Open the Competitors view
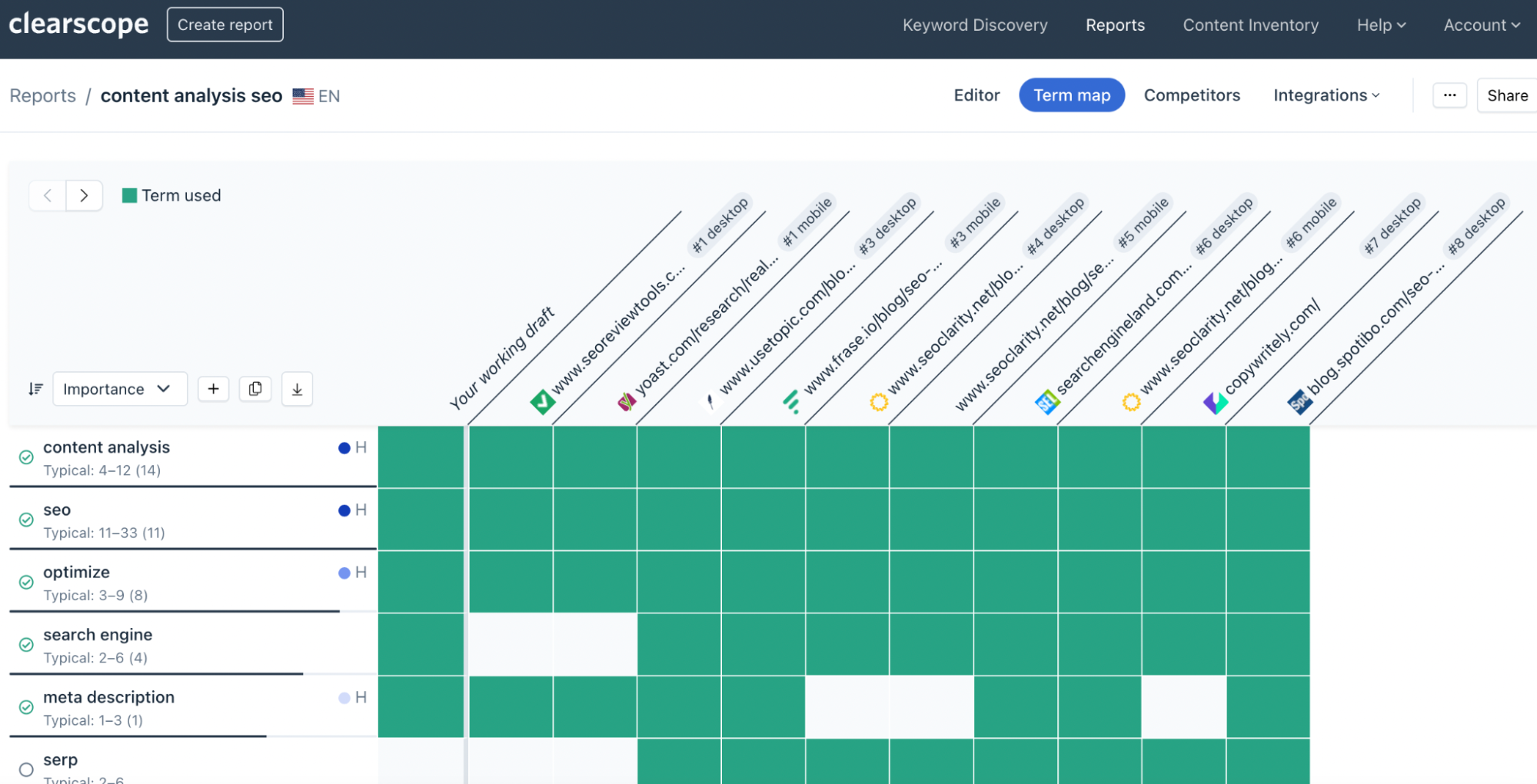Image resolution: width=1537 pixels, height=784 pixels. [x=1192, y=95]
